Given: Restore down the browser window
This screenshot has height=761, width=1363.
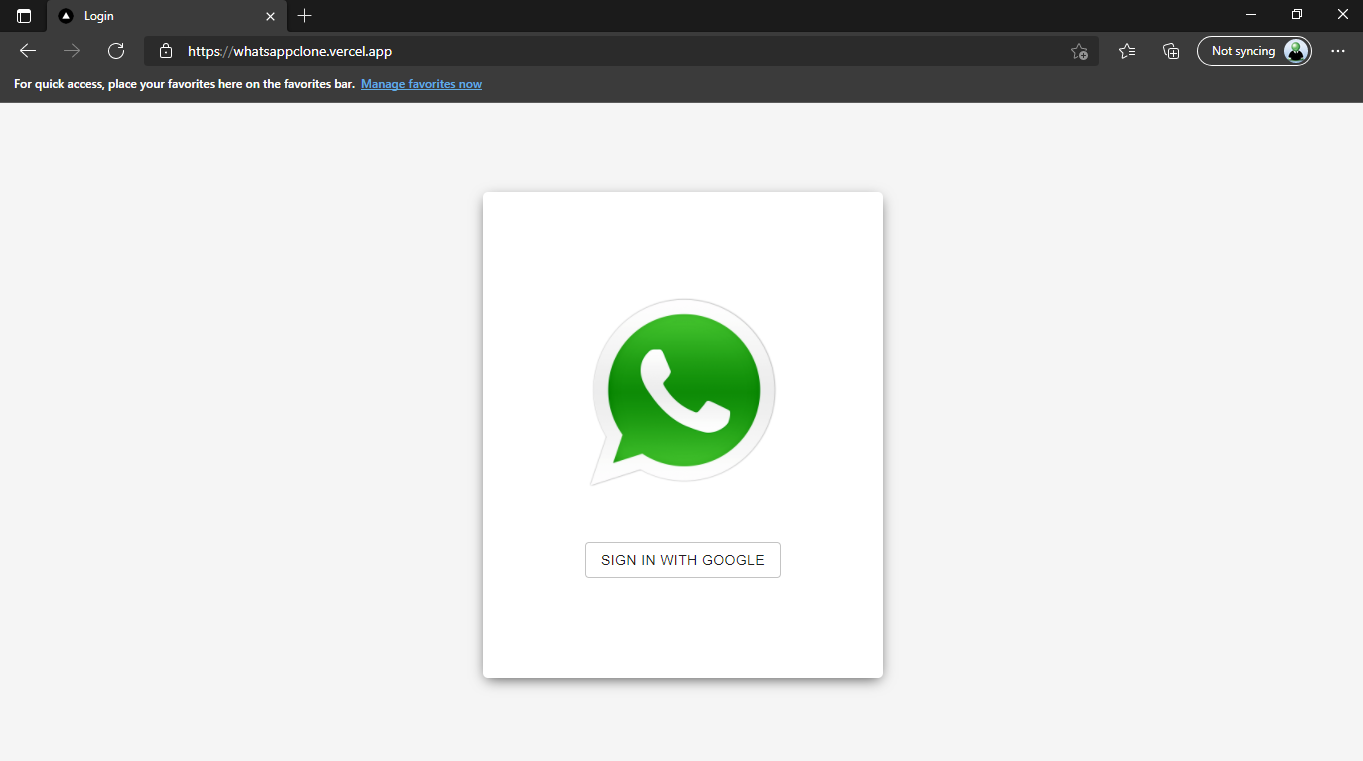Looking at the screenshot, I should pos(1297,15).
